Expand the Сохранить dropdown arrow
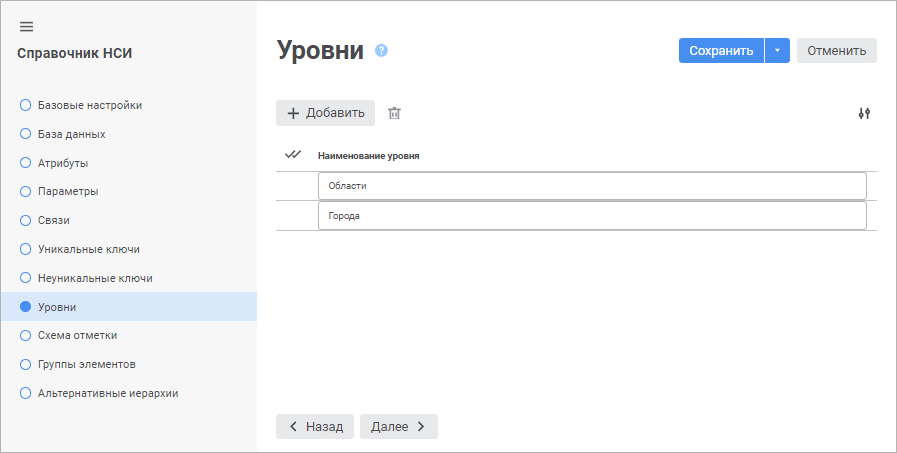This screenshot has height=453, width=897. pyautogui.click(x=777, y=51)
